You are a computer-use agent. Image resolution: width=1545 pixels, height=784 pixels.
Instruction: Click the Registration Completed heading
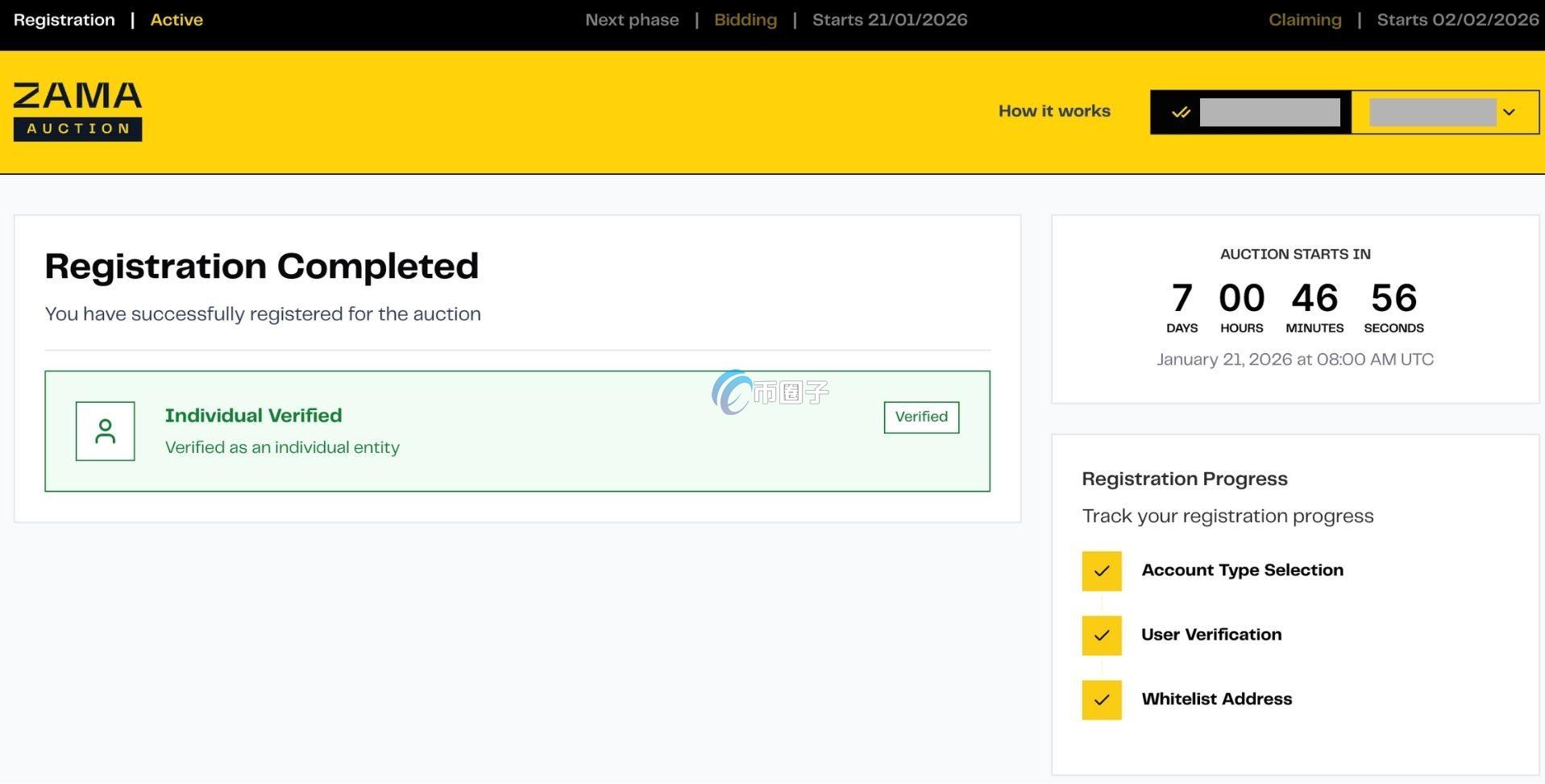261,267
